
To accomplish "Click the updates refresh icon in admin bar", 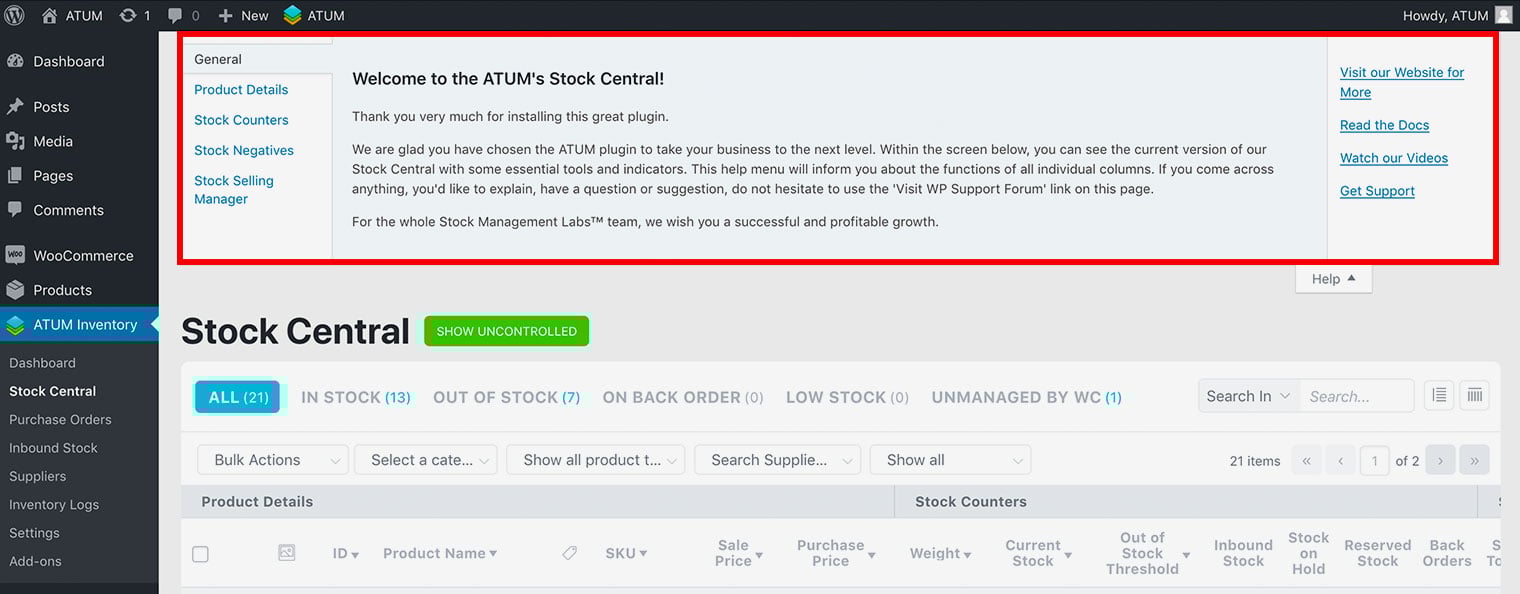I will [x=128, y=15].
